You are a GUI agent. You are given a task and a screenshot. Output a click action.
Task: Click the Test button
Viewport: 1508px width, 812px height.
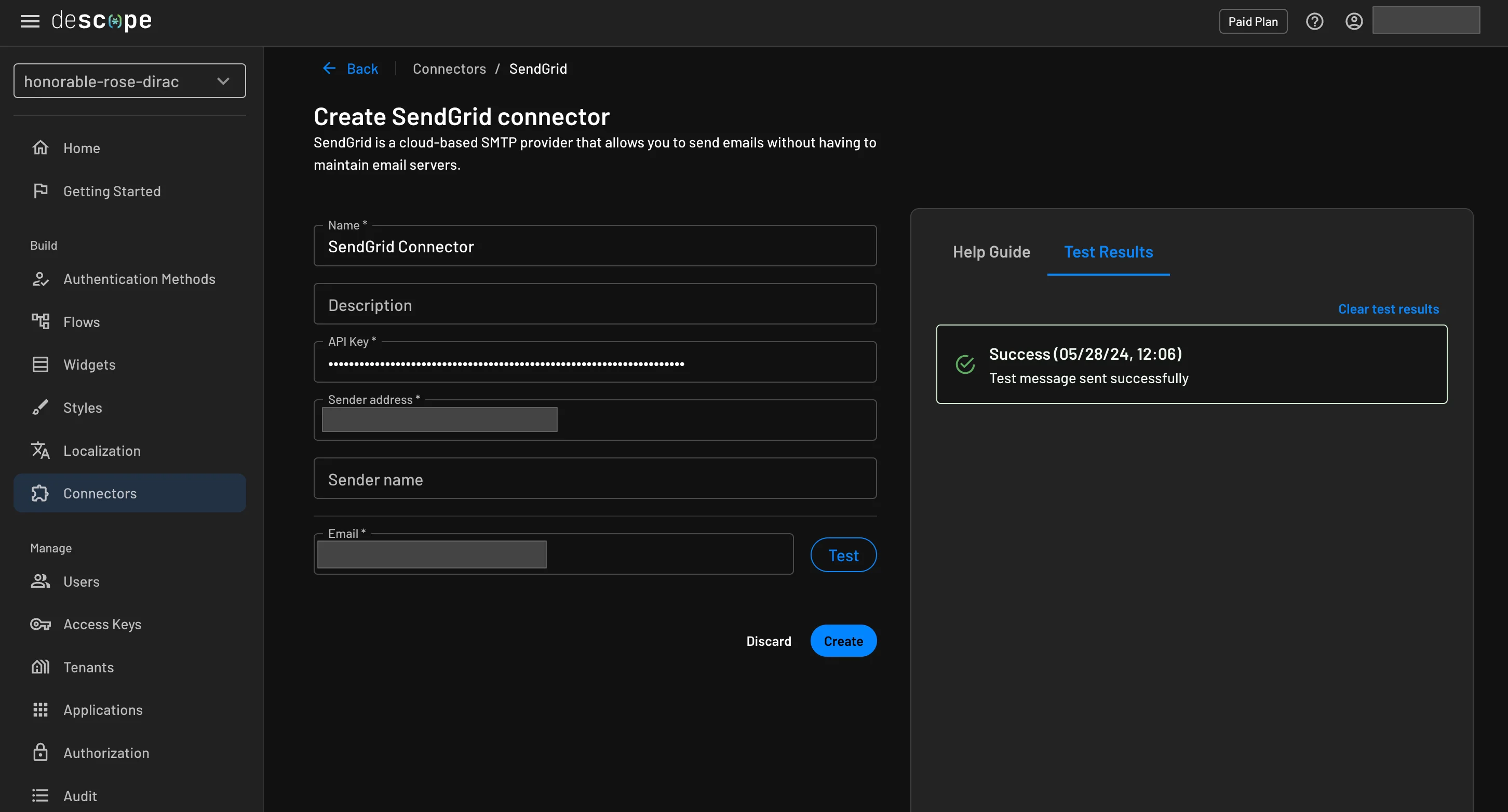(x=843, y=555)
